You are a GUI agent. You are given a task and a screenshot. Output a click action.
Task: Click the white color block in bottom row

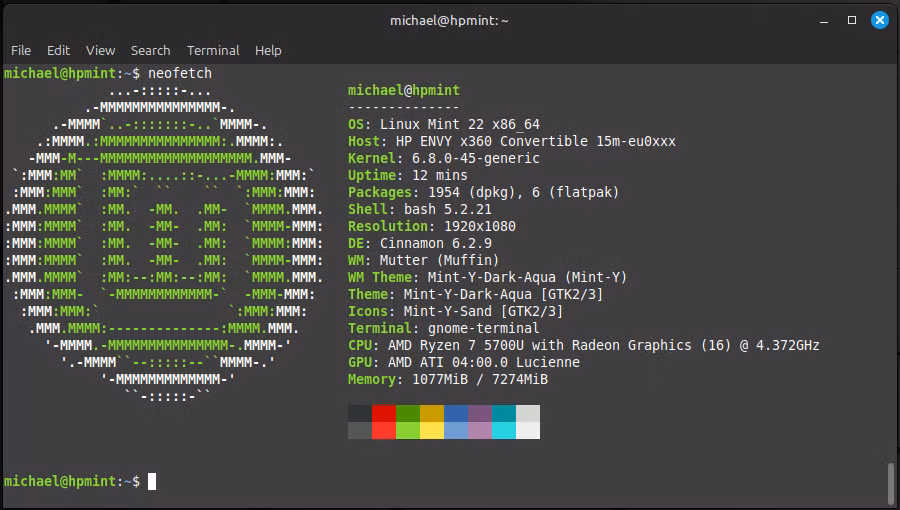[528, 430]
